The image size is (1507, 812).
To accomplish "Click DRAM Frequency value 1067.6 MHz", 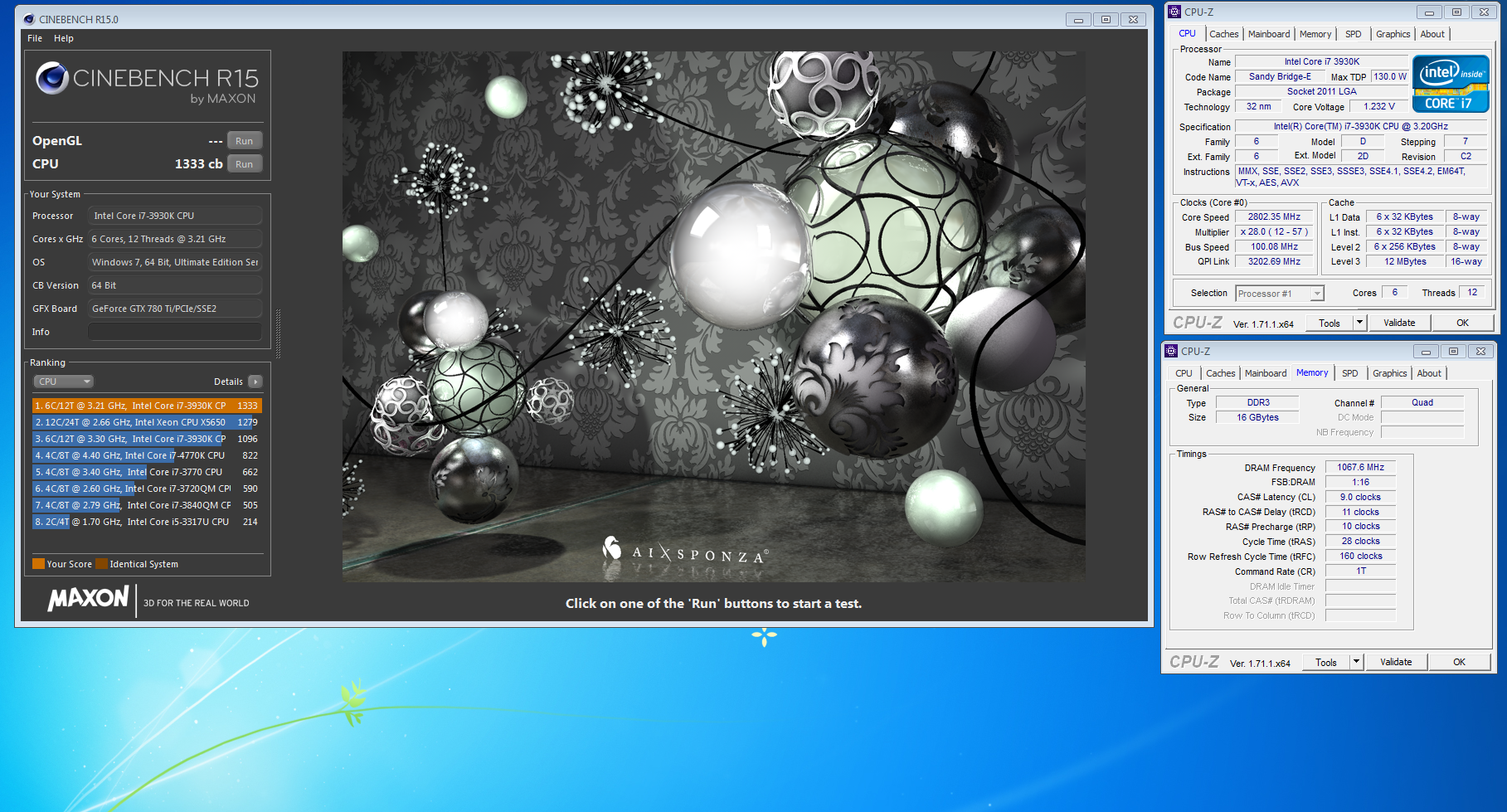I will 1360,468.
